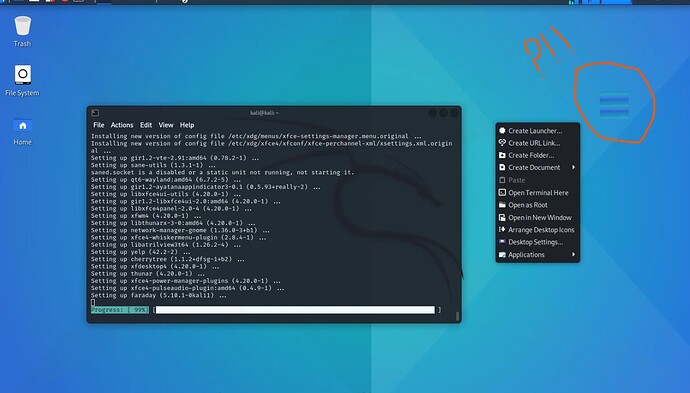Click the Arrange Desktop Icons icon

point(502,229)
